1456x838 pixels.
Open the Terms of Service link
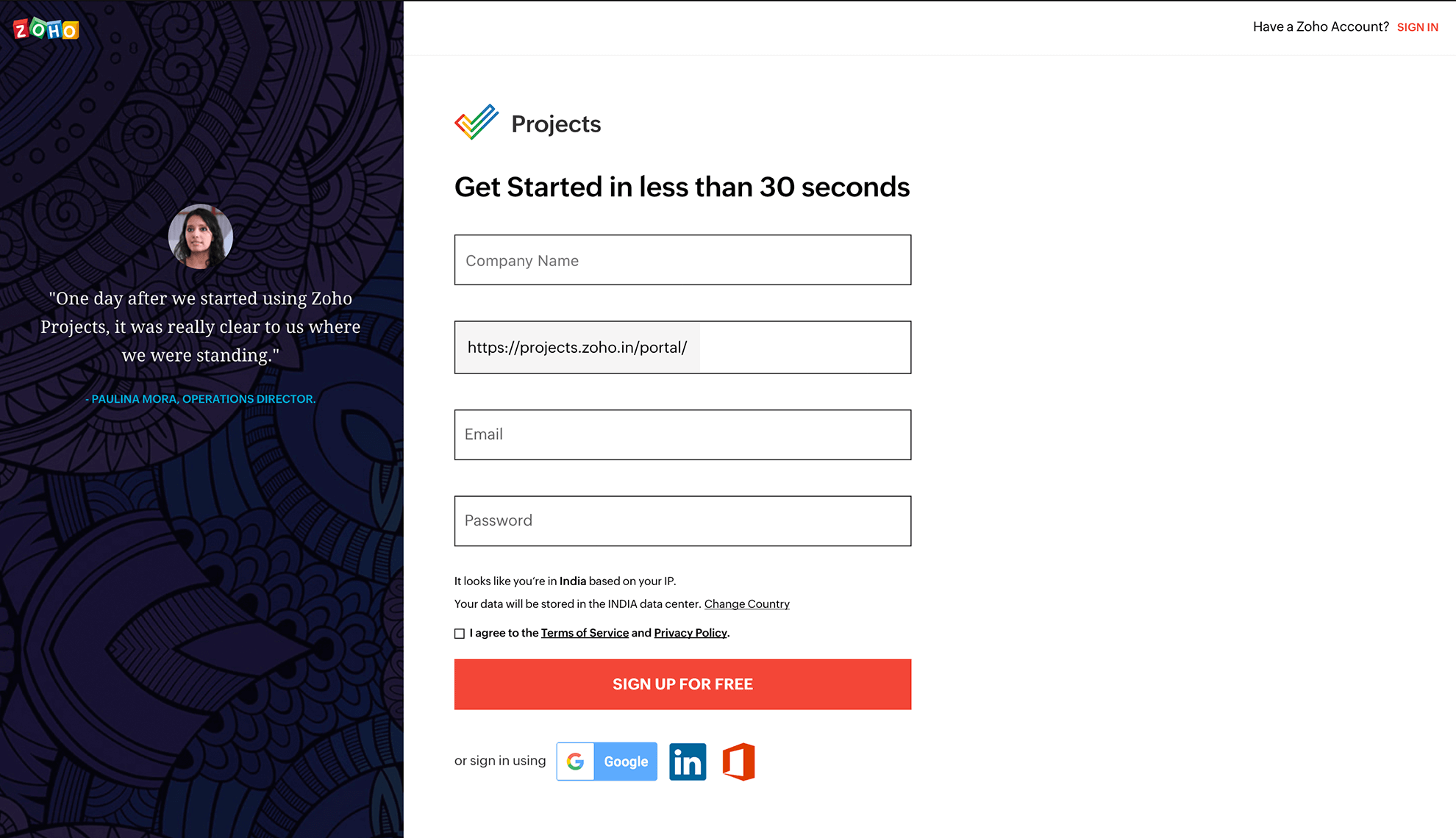[x=585, y=633]
